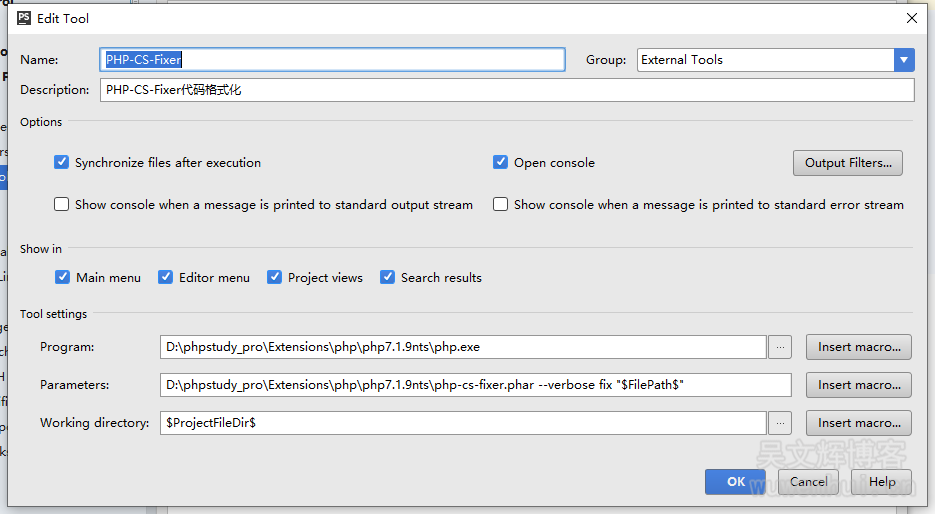Click in the Description text field
The image size is (935, 514).
507,90
